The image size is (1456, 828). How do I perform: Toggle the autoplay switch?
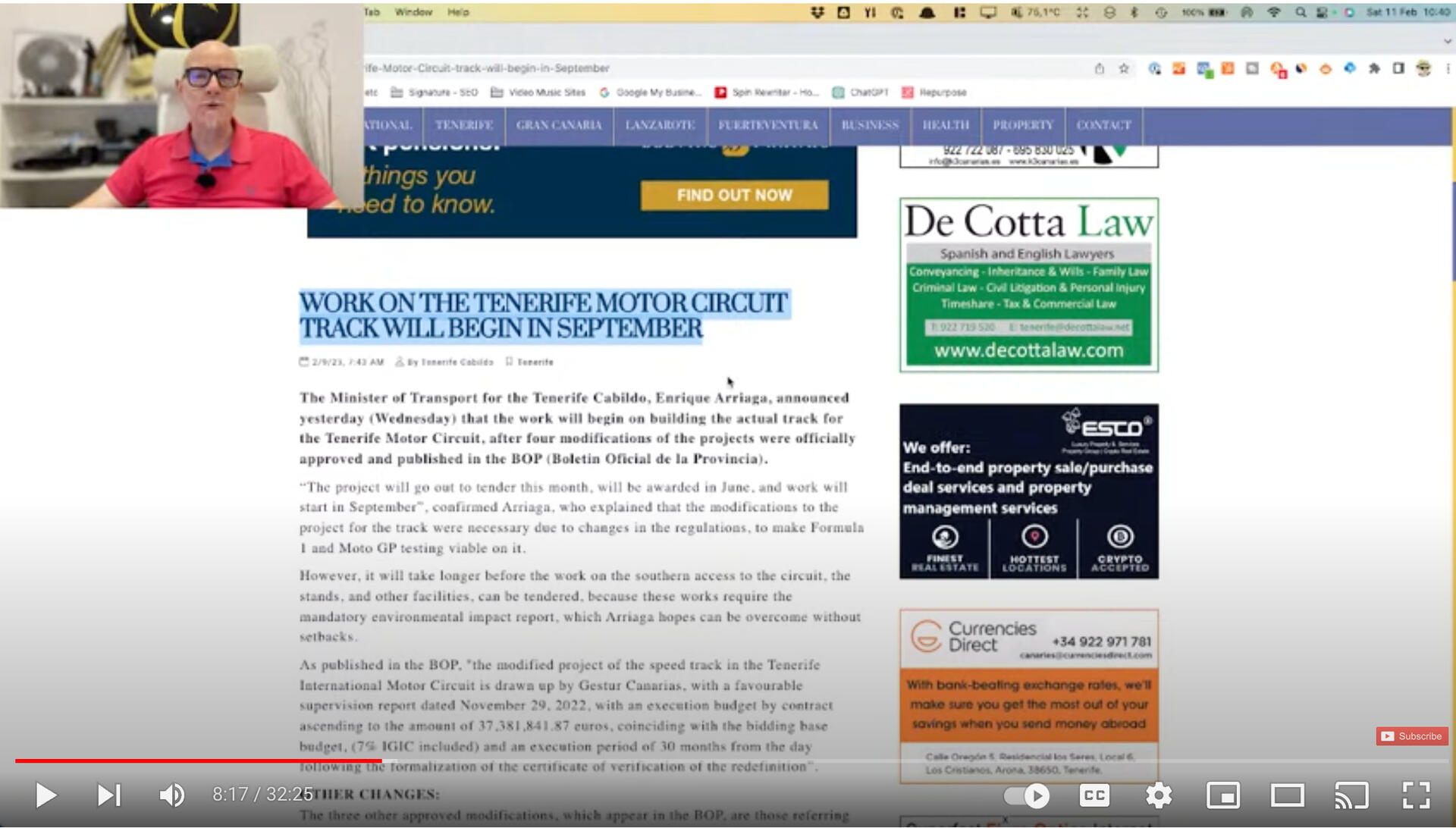tap(1027, 795)
